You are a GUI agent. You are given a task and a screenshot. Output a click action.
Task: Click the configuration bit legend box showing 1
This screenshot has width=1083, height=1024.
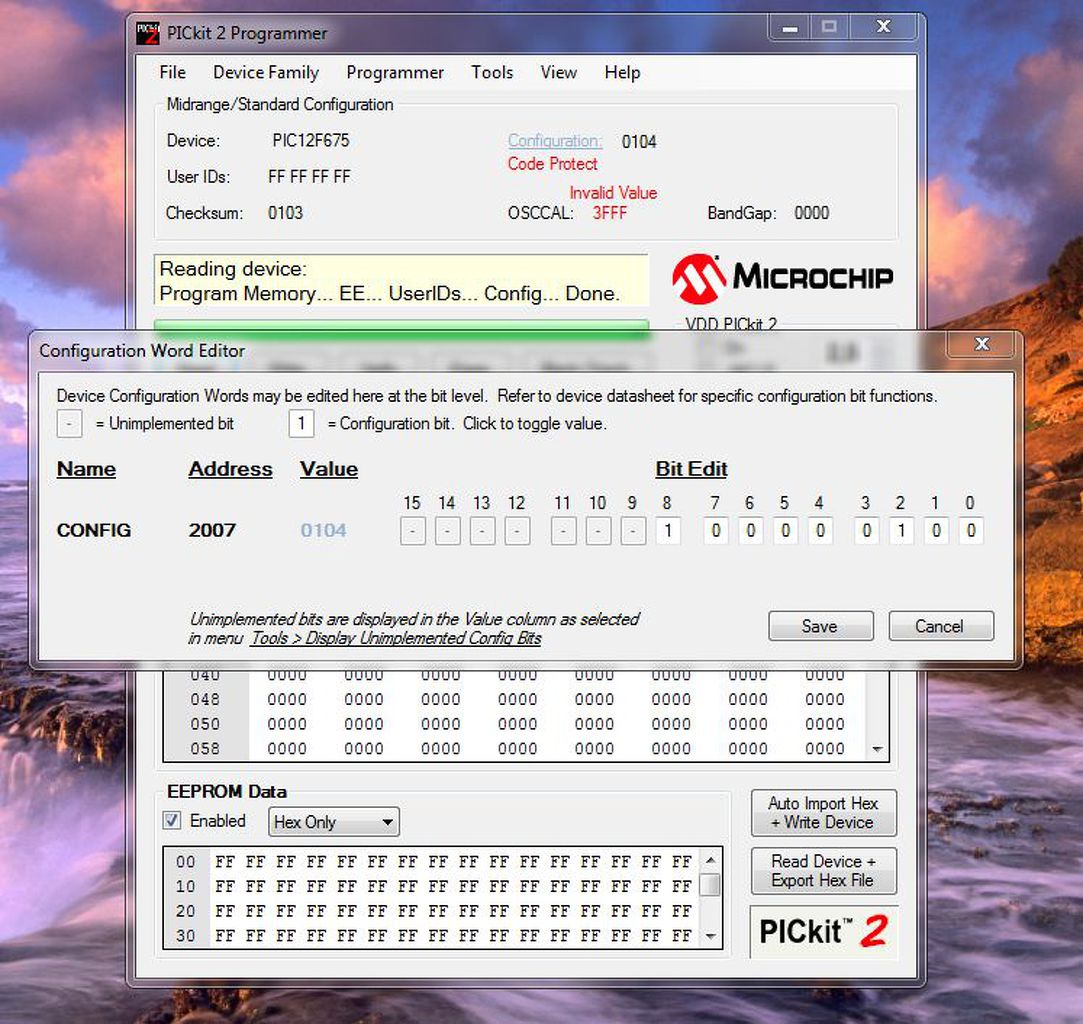click(301, 423)
